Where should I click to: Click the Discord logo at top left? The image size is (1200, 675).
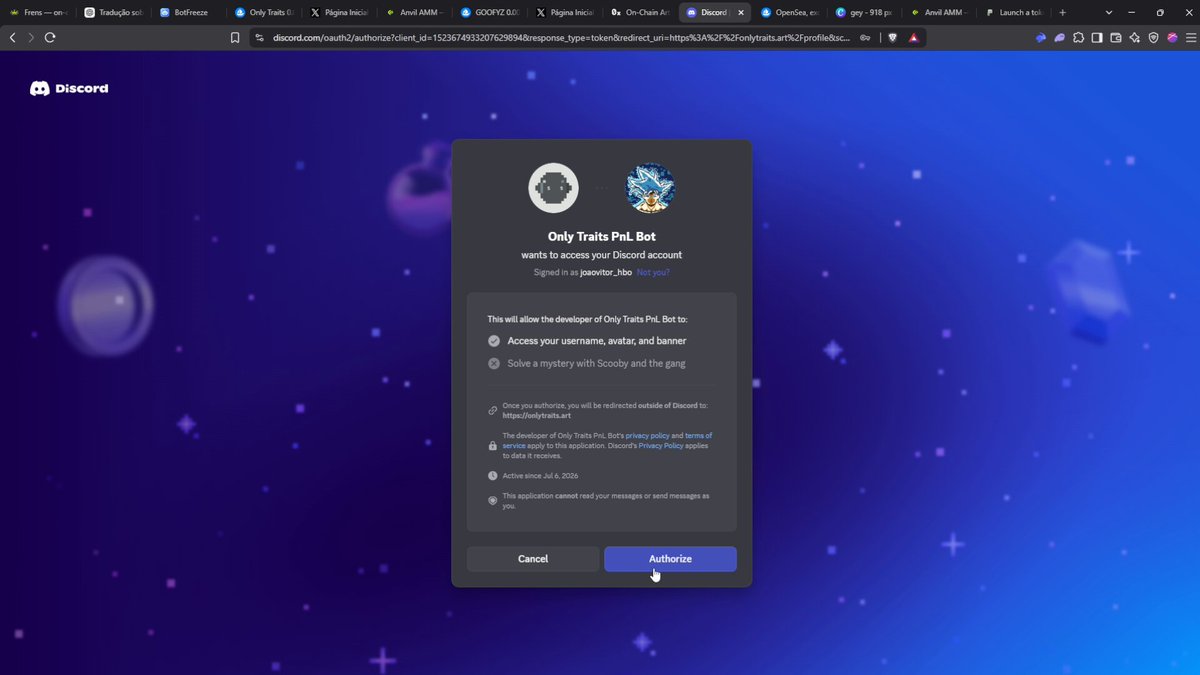[69, 88]
